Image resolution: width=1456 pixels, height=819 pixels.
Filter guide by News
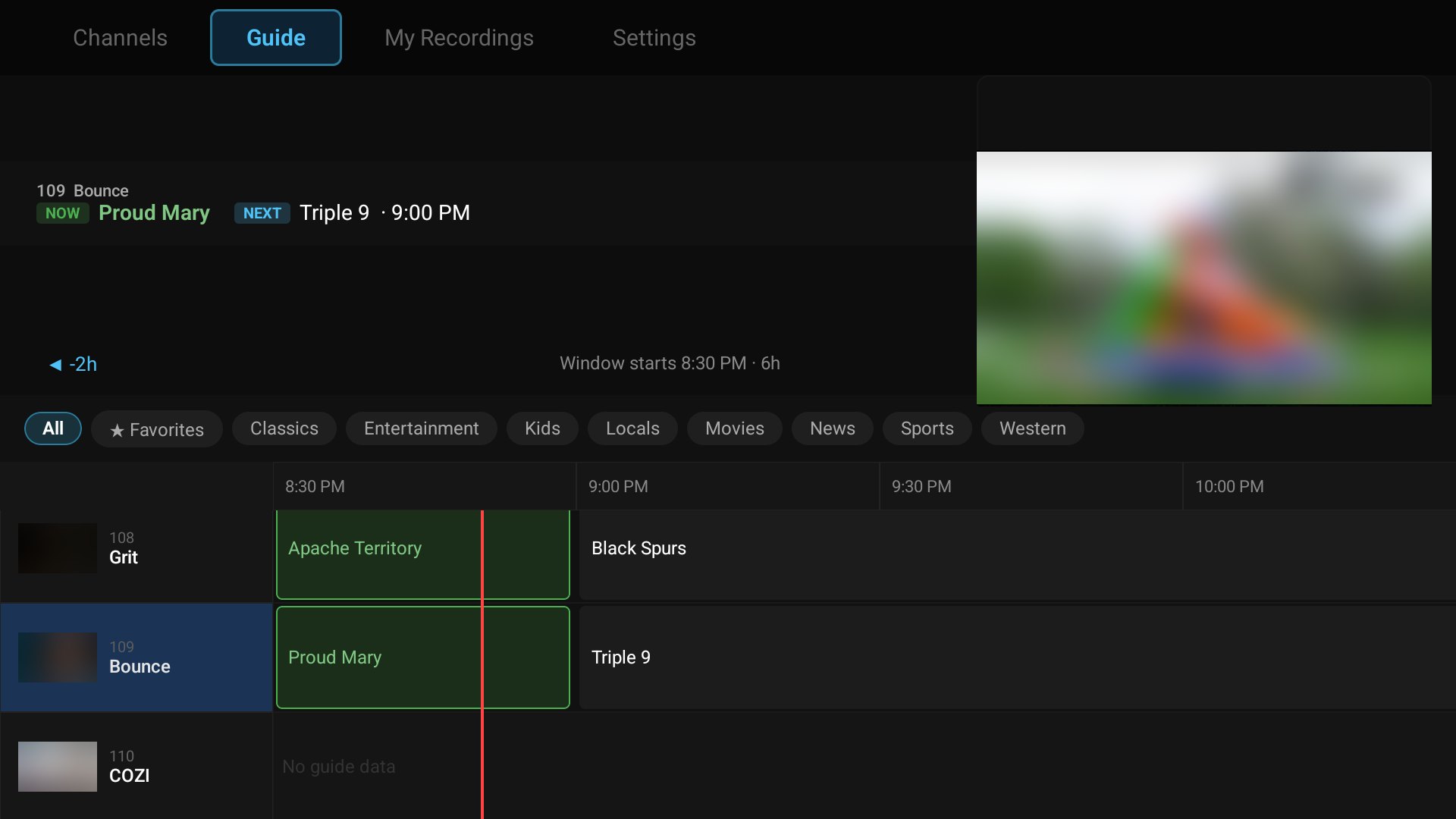click(x=833, y=428)
